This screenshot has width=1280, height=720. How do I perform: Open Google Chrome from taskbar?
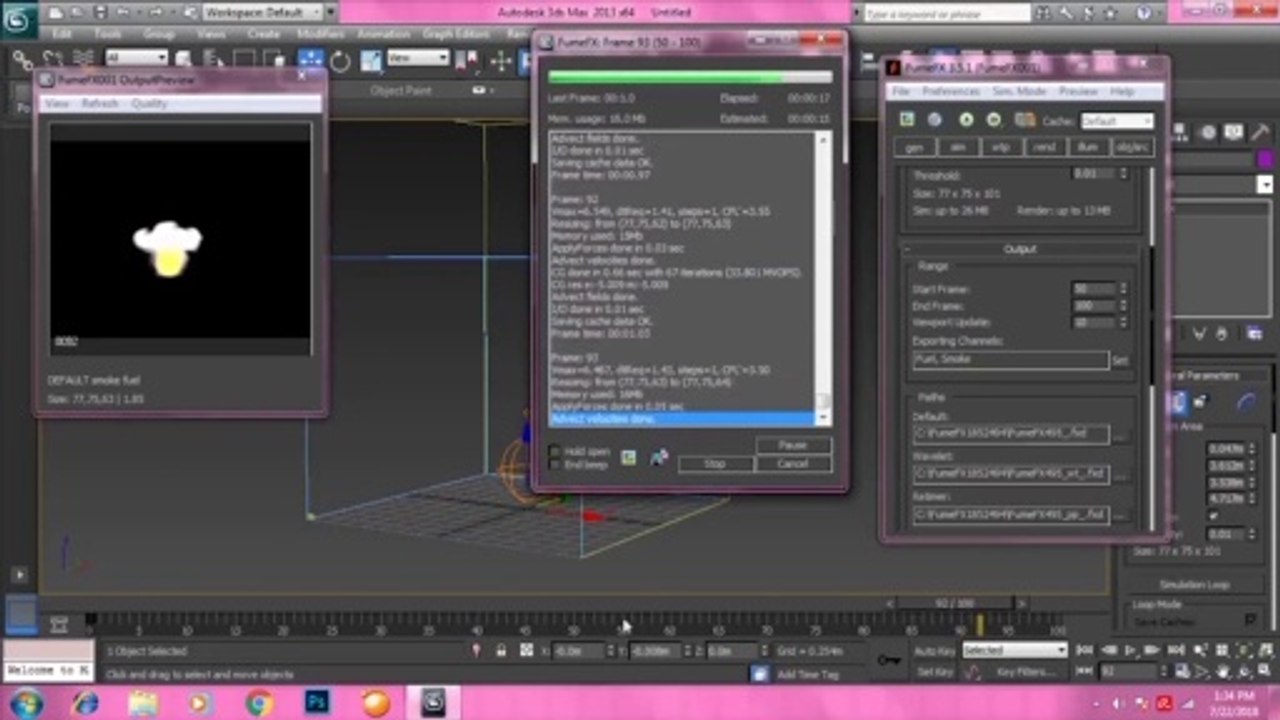coord(260,703)
